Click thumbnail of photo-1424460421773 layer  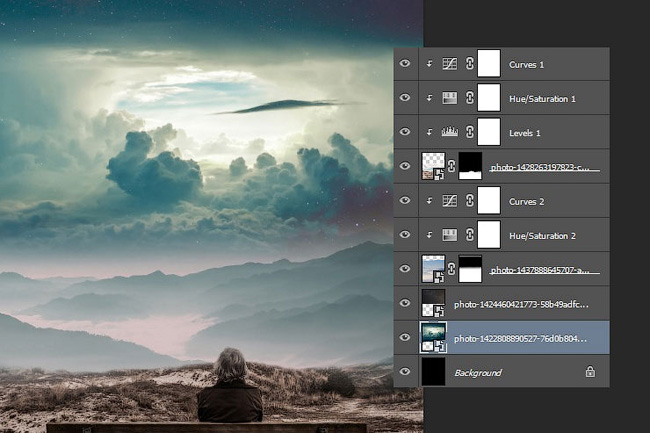(433, 303)
